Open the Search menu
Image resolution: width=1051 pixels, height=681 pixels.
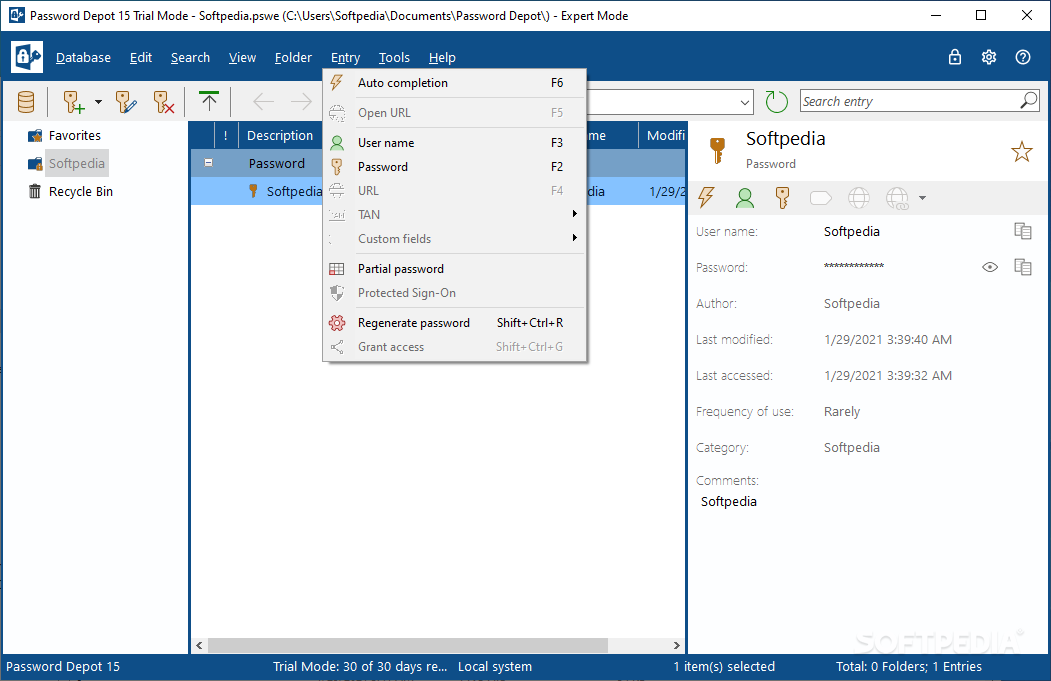[x=190, y=58]
